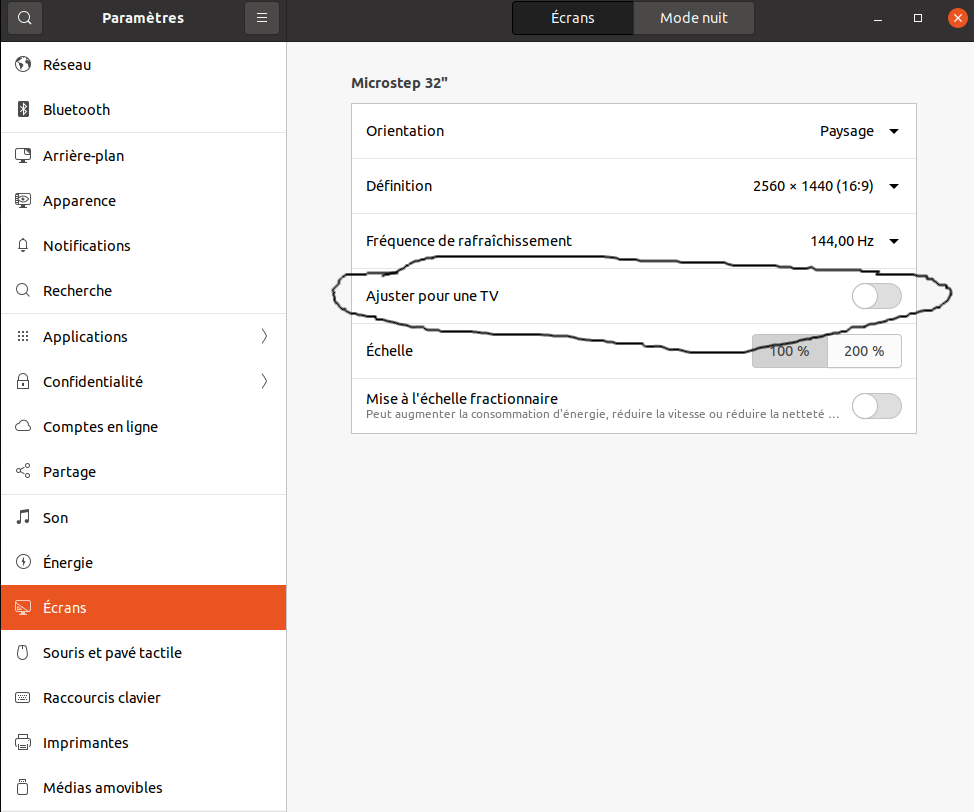Click the Énergie power icon
This screenshot has height=812, width=974.
(23, 562)
